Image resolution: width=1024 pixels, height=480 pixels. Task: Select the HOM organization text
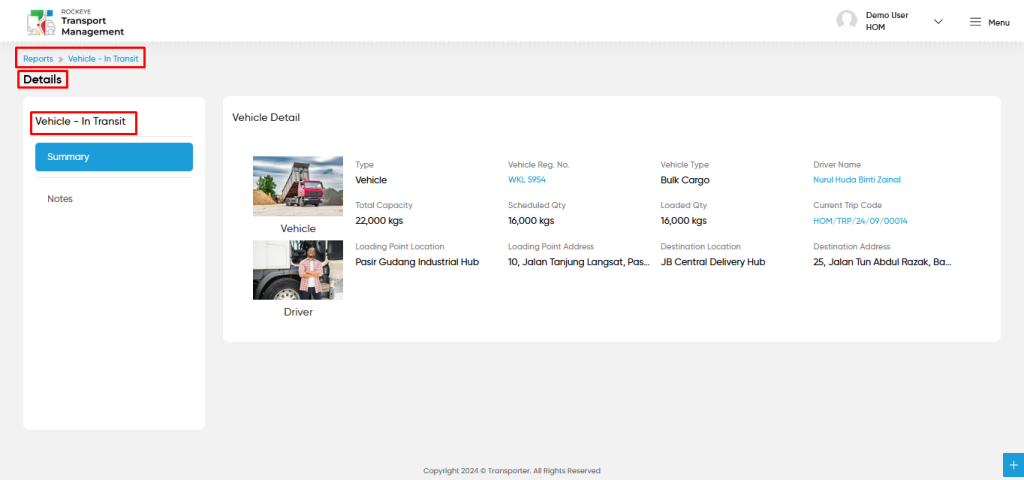coord(875,27)
